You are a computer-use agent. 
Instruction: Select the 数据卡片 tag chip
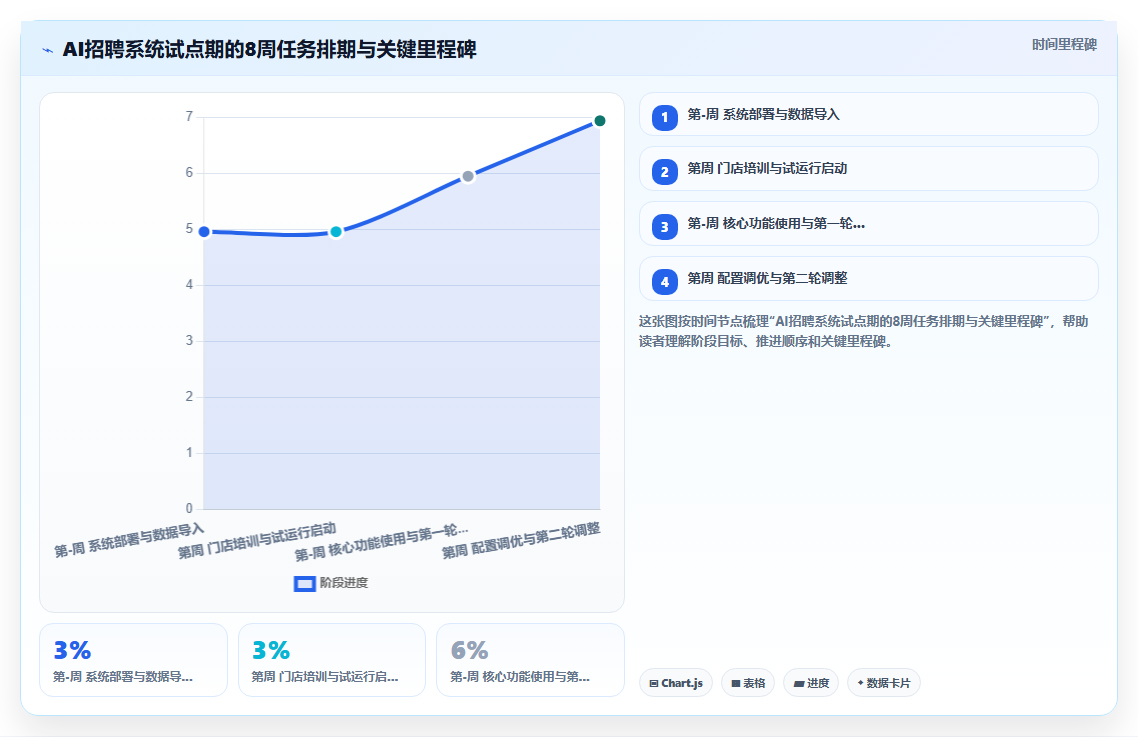884,683
